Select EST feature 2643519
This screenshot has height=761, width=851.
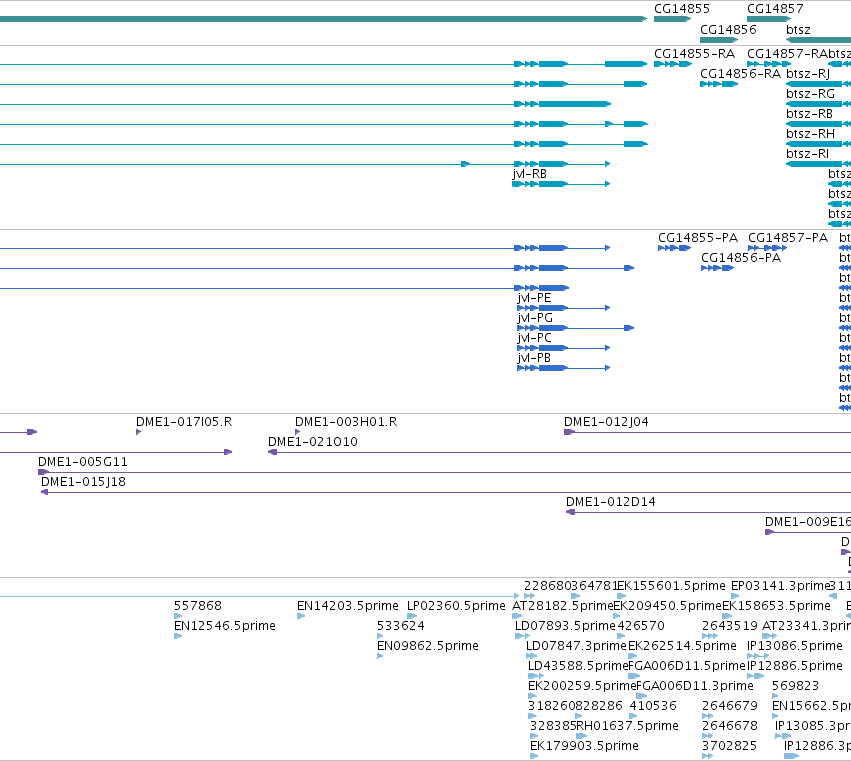710,636
